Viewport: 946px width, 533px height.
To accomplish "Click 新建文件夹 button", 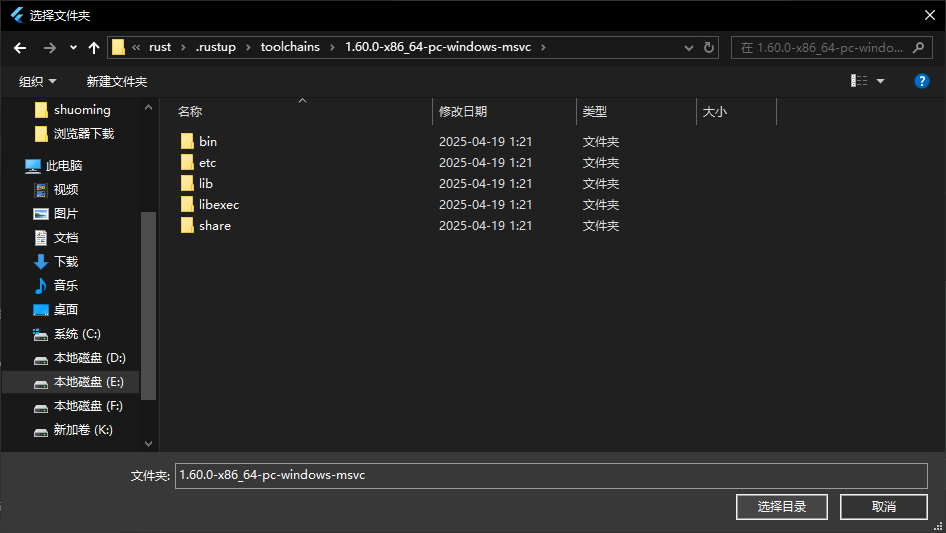I will pos(117,81).
